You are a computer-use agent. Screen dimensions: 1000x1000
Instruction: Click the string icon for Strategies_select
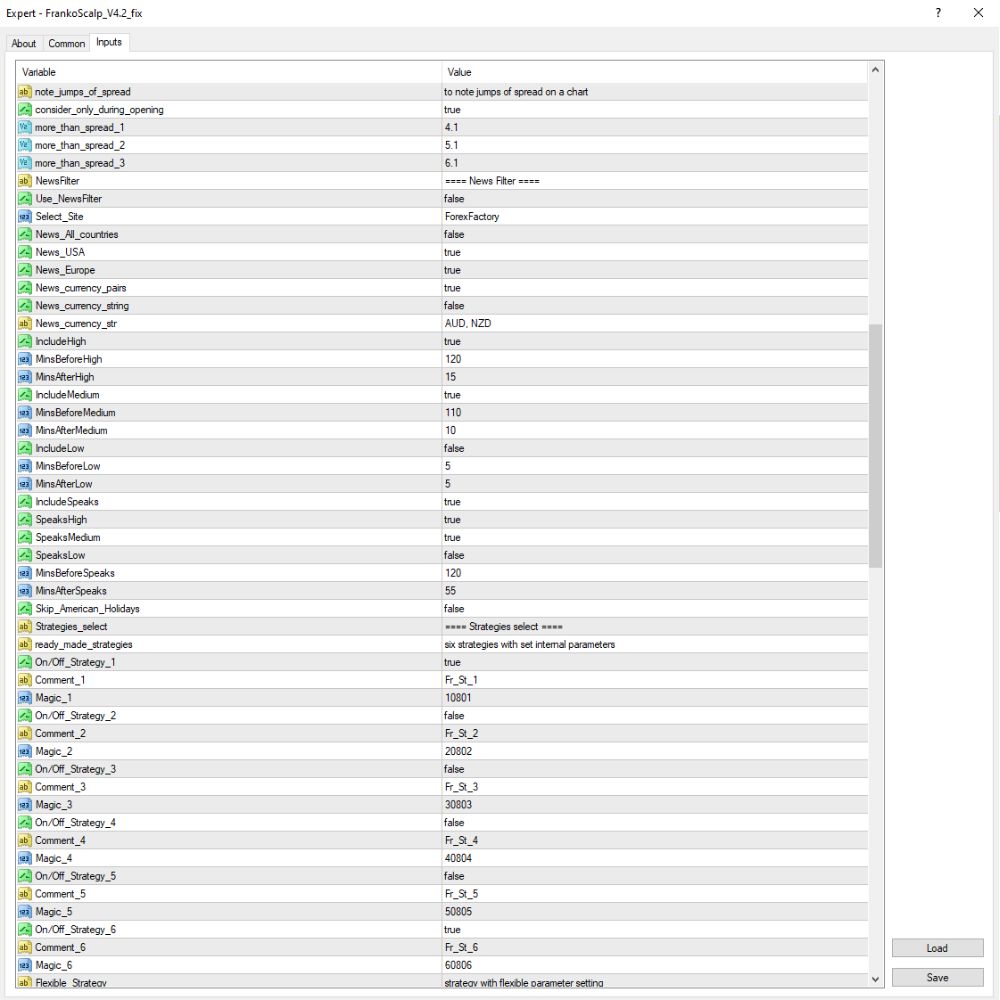(x=25, y=627)
